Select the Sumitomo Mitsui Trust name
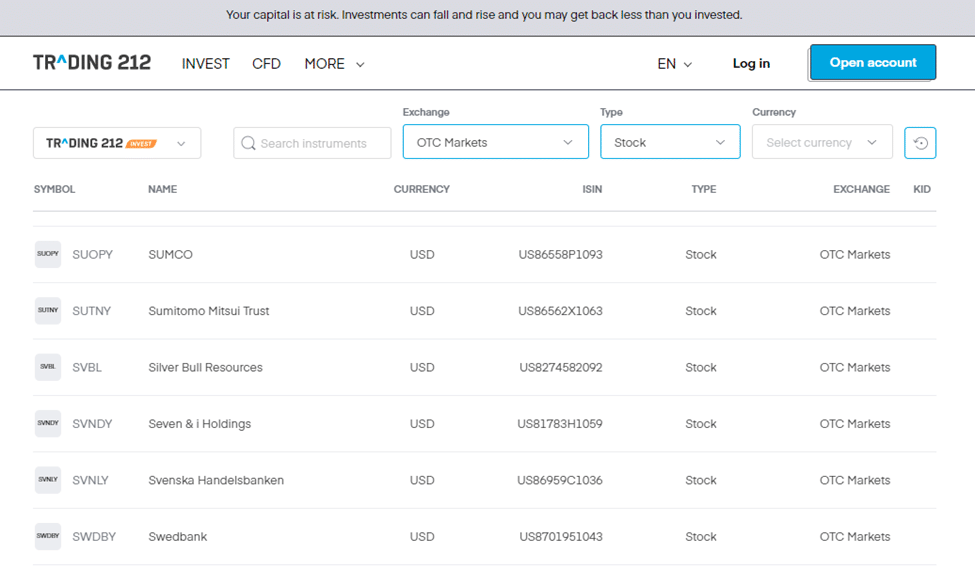Screen dimensions: 975x569 [x=209, y=311]
